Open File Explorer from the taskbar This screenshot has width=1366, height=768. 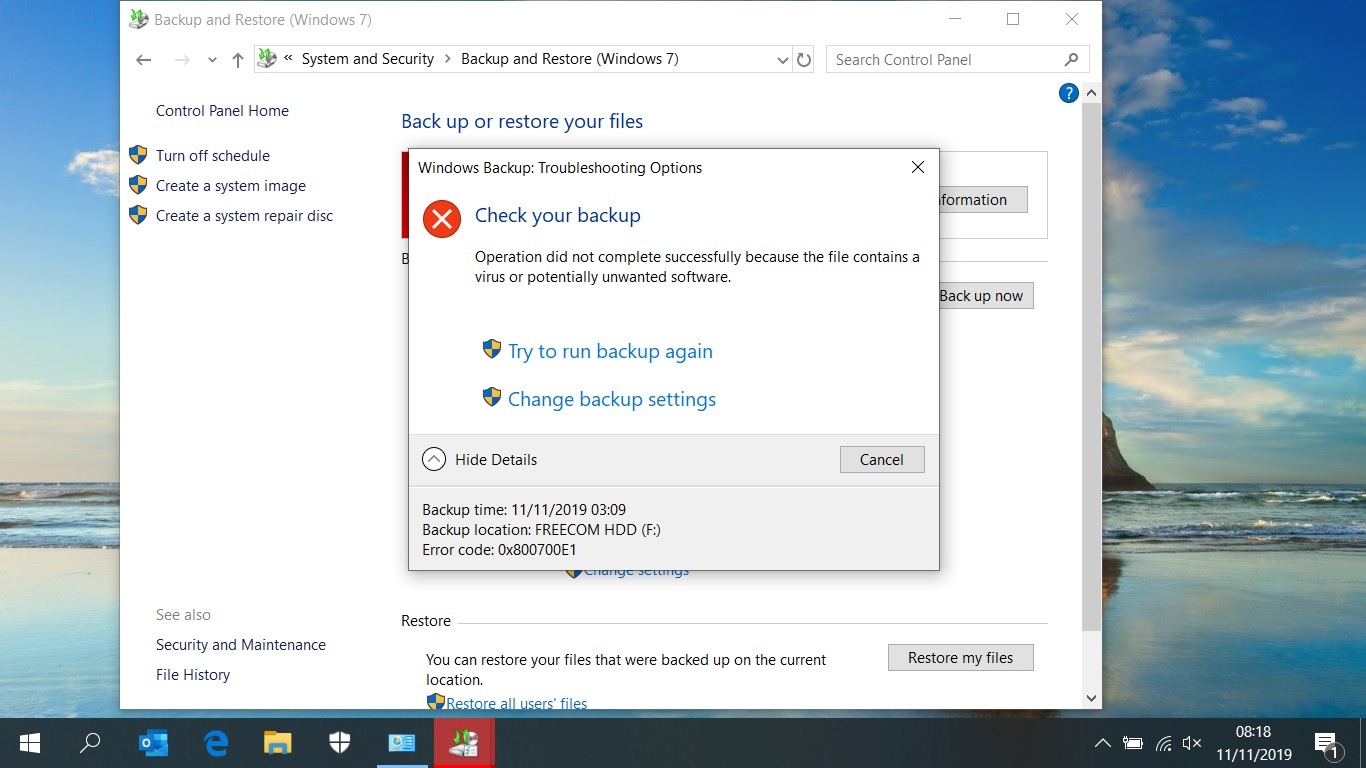click(277, 743)
